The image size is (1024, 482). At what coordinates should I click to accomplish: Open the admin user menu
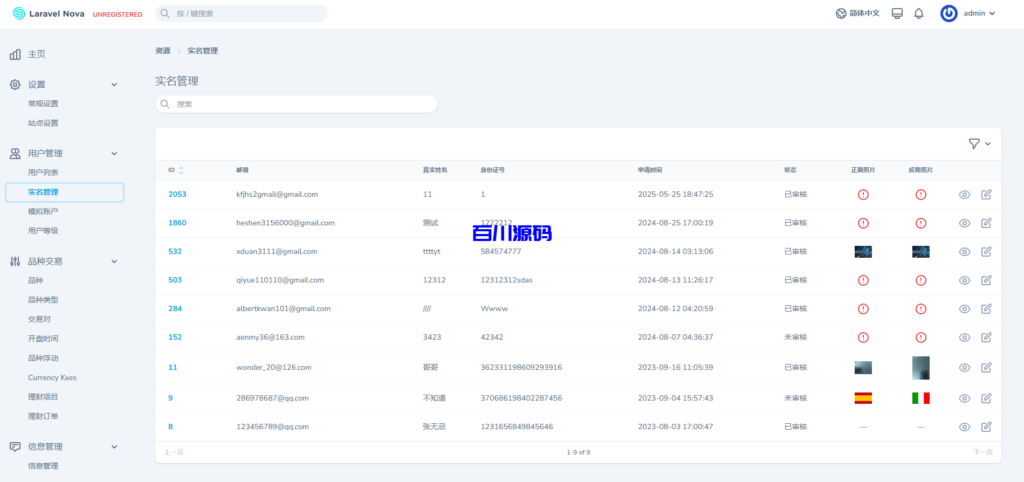coord(968,14)
